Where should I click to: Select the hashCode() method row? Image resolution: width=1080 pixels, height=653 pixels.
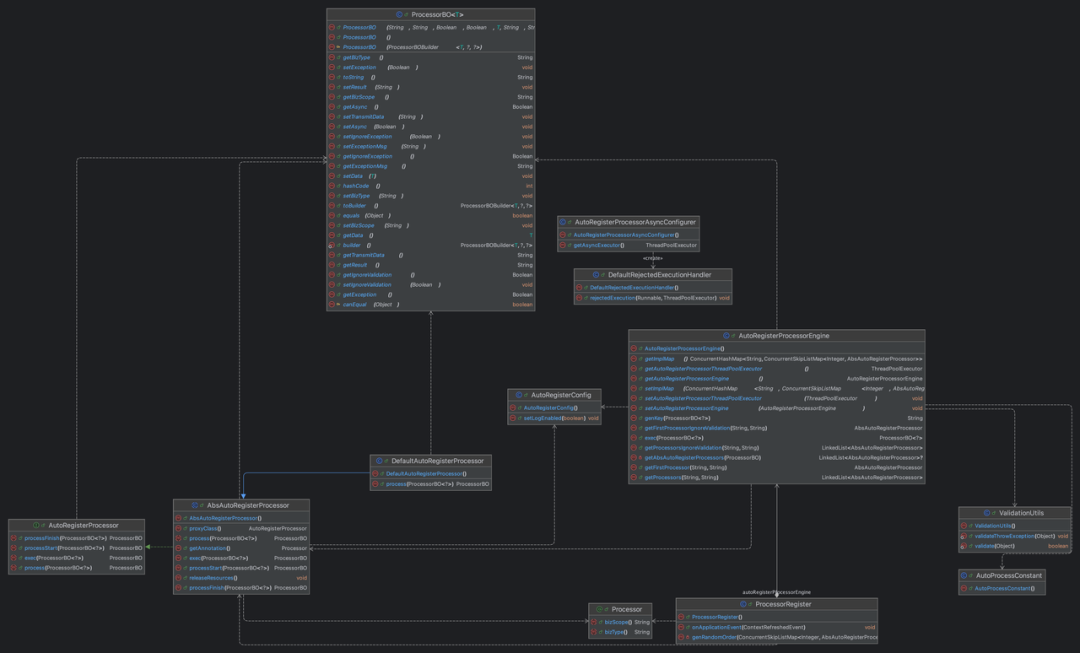coord(430,186)
